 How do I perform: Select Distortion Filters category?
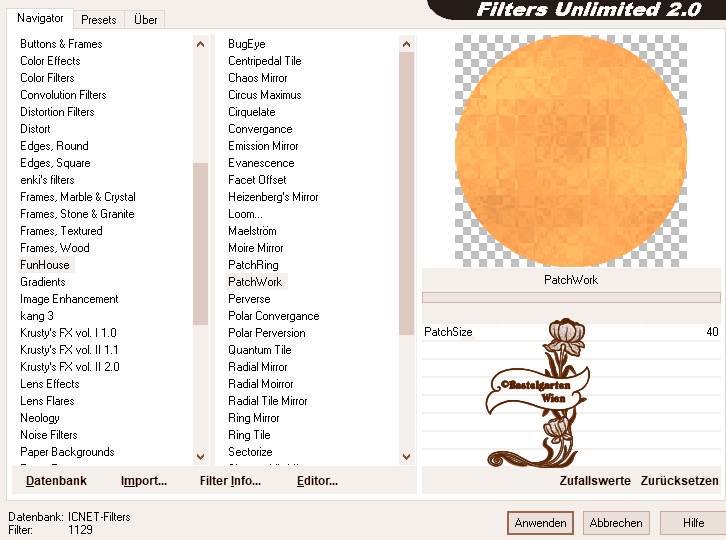pyautogui.click(x=57, y=112)
